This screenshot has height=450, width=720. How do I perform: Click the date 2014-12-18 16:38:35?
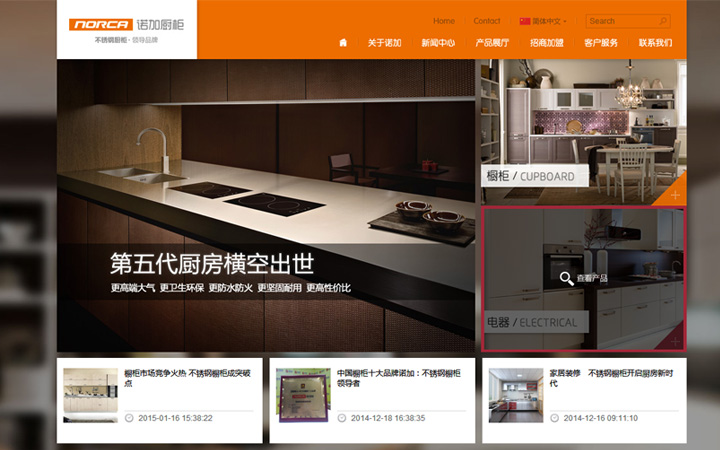(388, 418)
